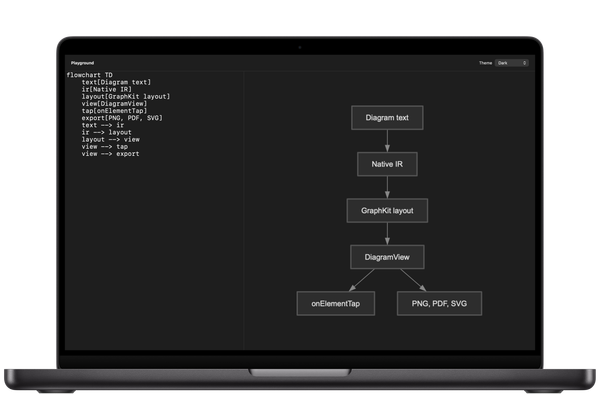The height and width of the screenshot is (395, 600).
Task: Select the onElementTap node
Action: tap(336, 304)
